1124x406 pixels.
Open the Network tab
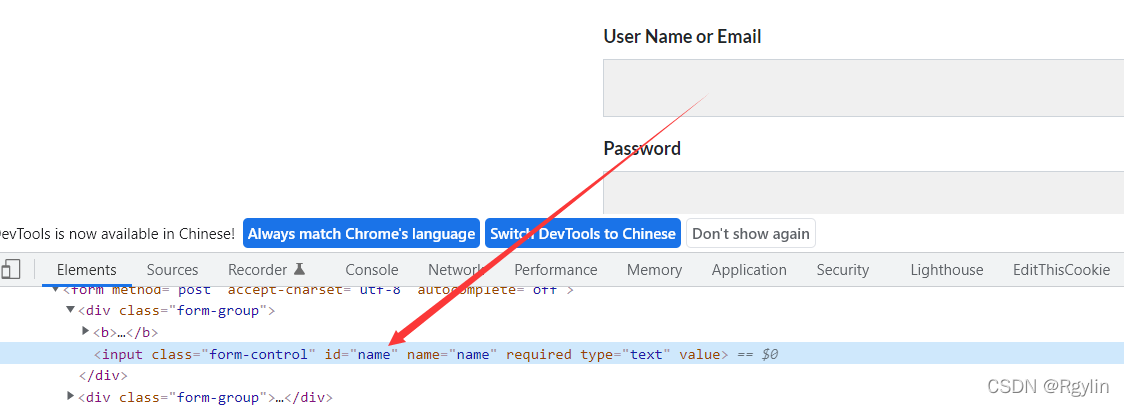click(457, 270)
